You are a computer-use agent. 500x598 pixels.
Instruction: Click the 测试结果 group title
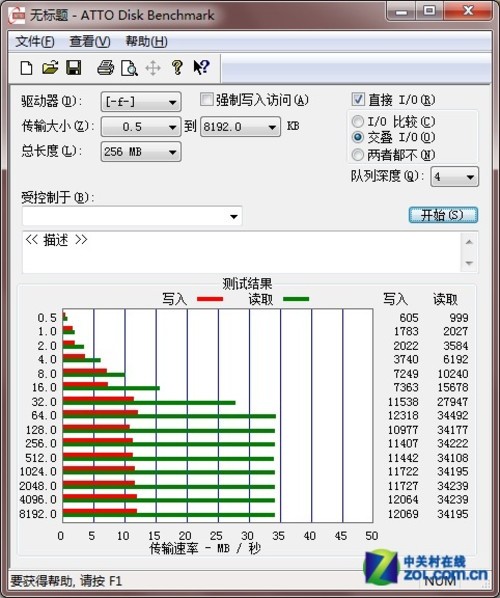point(248,284)
